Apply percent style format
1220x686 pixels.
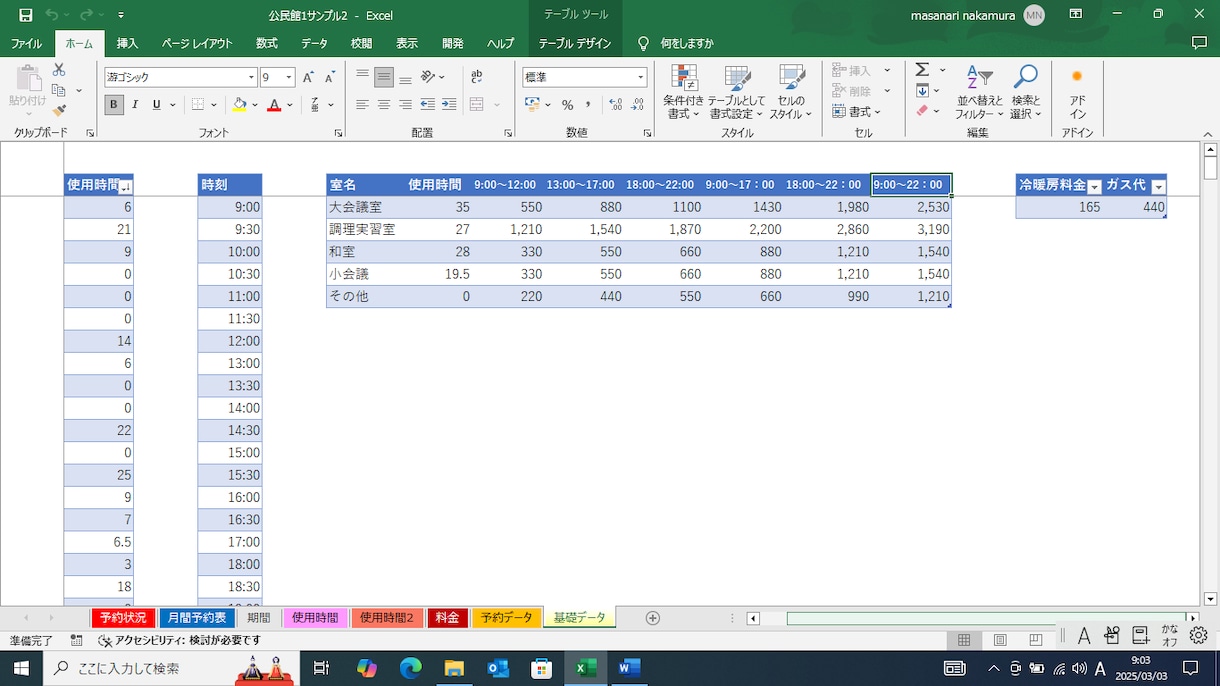tap(567, 105)
